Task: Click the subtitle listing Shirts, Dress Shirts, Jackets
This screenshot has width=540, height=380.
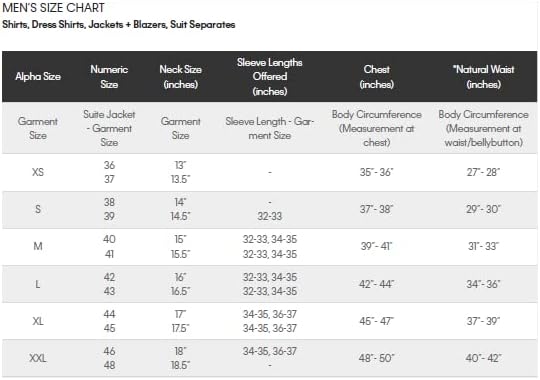Action: pos(118,24)
